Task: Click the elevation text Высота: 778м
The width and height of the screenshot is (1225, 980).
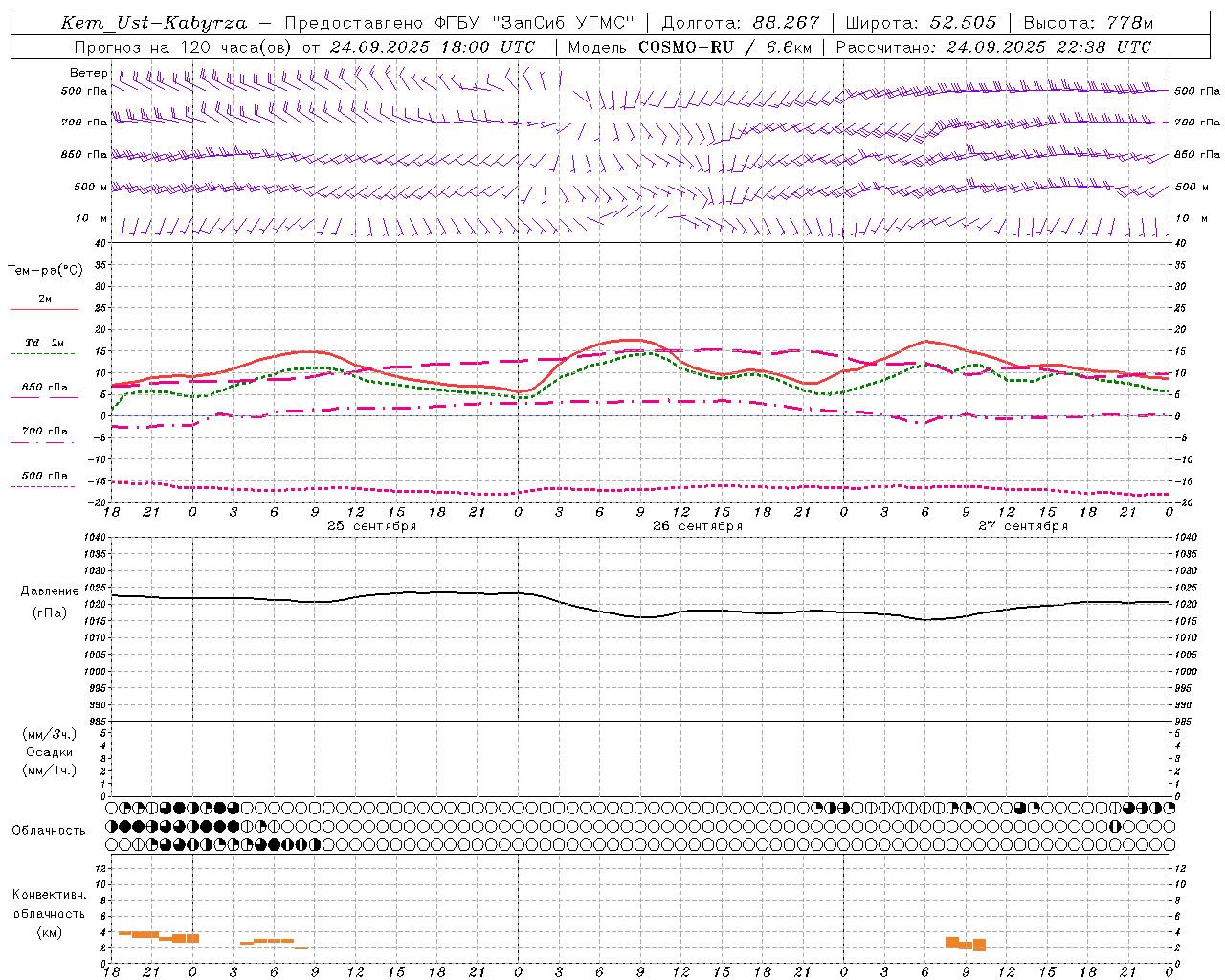Action: tap(1088, 23)
